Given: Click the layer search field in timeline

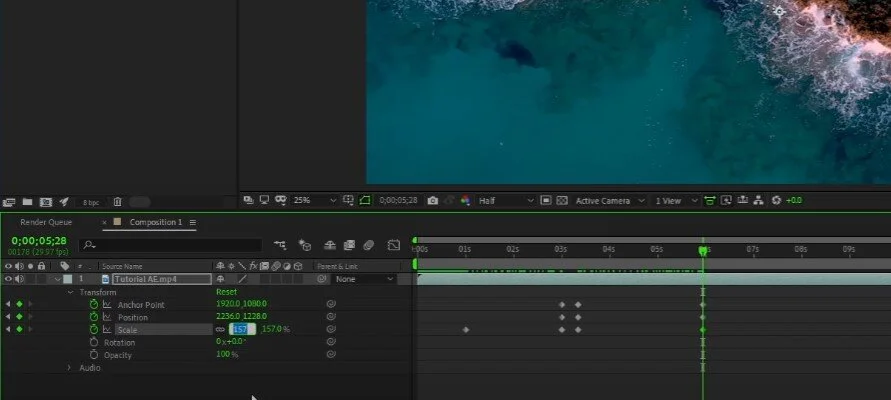Looking at the screenshot, I should pos(170,245).
